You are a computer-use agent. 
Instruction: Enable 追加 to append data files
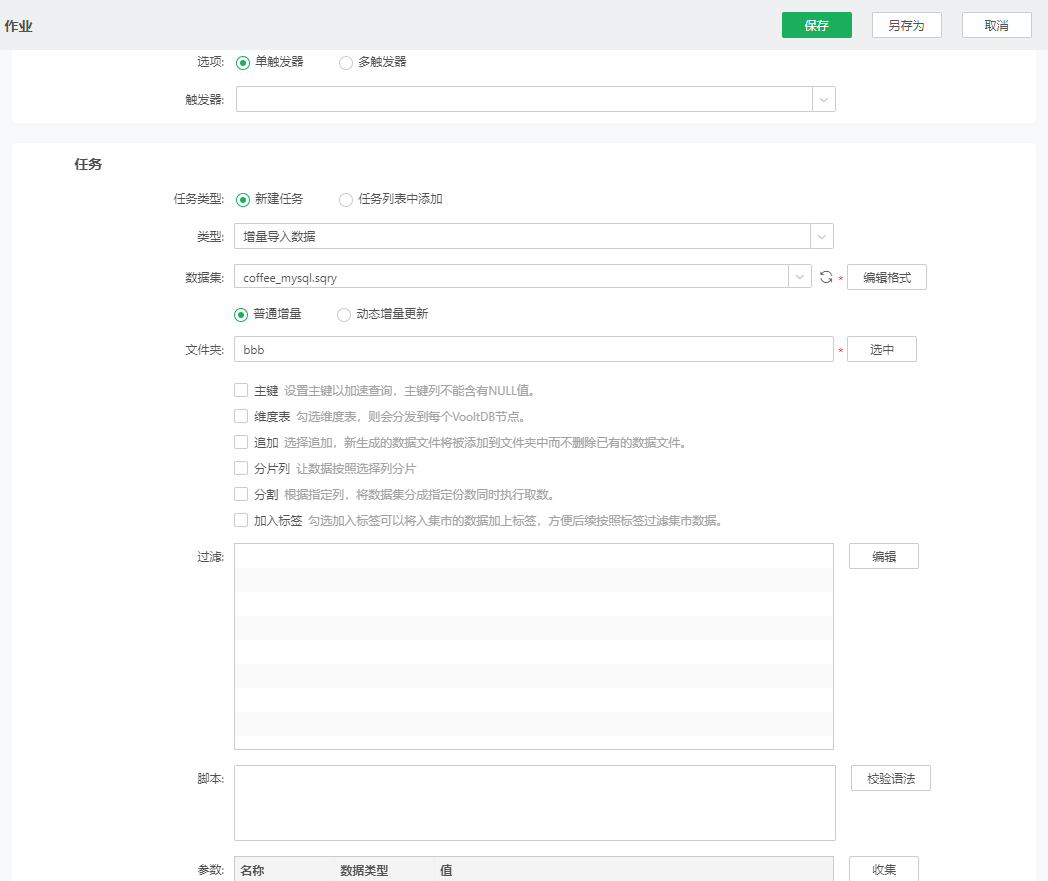coord(239,441)
